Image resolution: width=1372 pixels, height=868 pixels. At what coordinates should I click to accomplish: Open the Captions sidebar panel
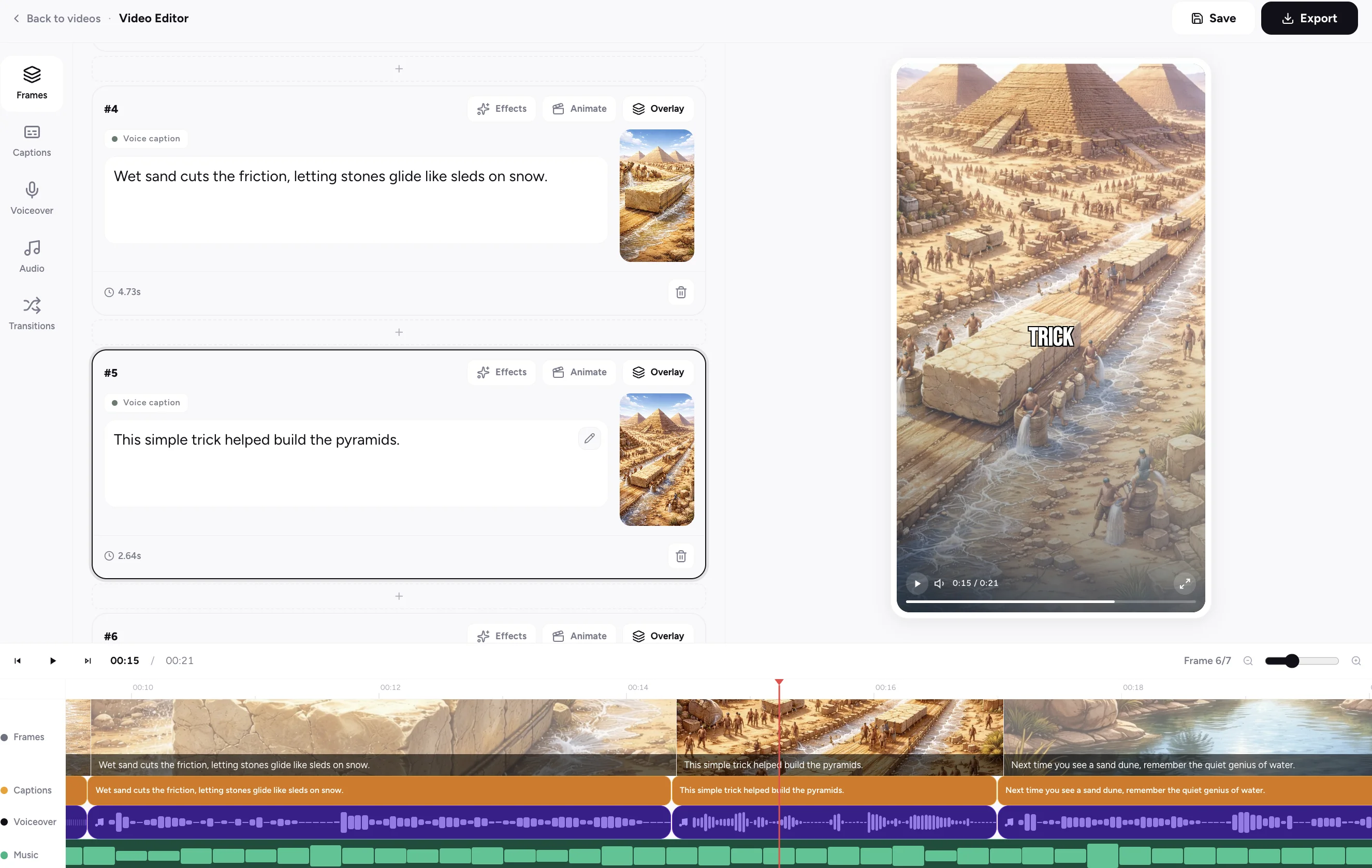click(x=32, y=141)
